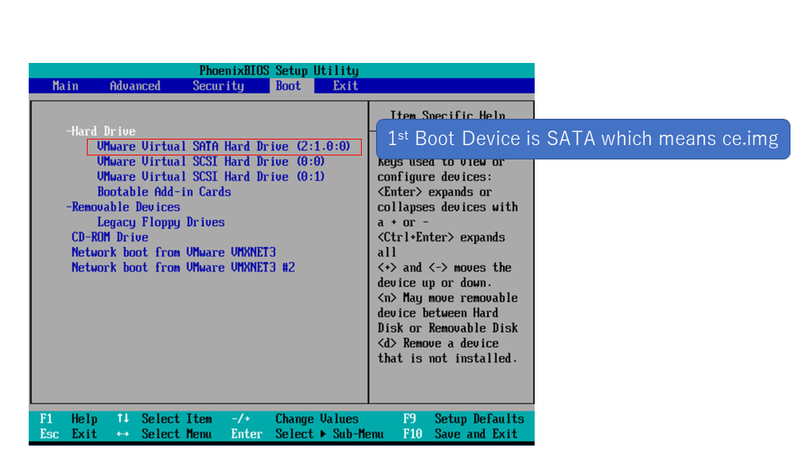
Task: Click the Item Specific Help heading
Action: [447, 115]
